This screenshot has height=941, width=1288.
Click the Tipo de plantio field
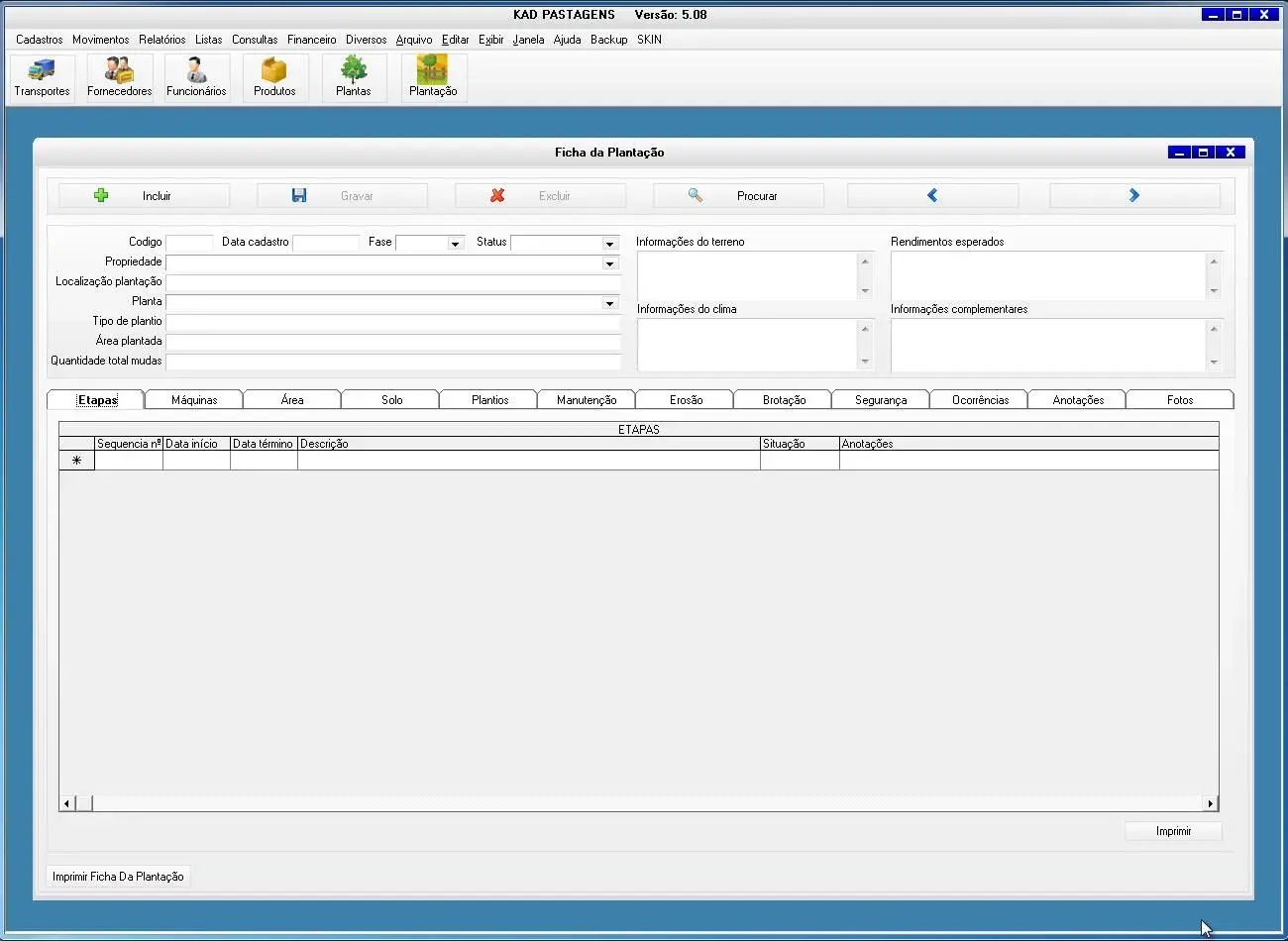[x=393, y=322]
